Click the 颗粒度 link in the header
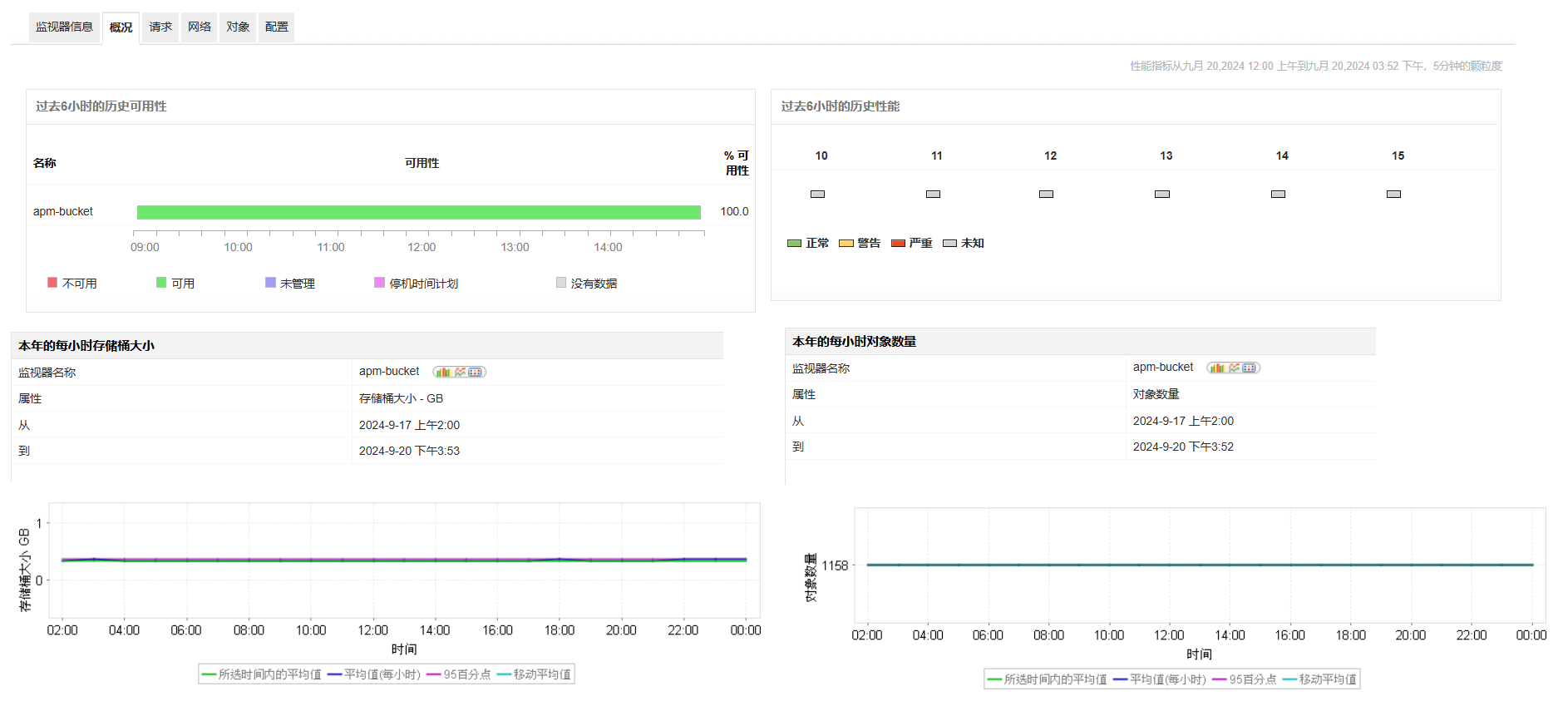This screenshot has height=701, width=1568. point(1485,66)
